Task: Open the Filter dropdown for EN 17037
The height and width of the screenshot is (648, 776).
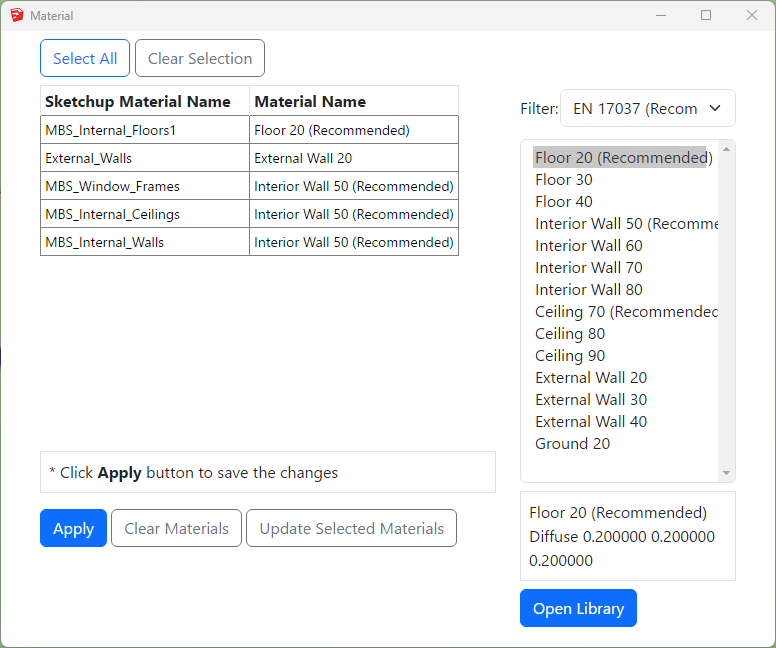Action: click(647, 109)
